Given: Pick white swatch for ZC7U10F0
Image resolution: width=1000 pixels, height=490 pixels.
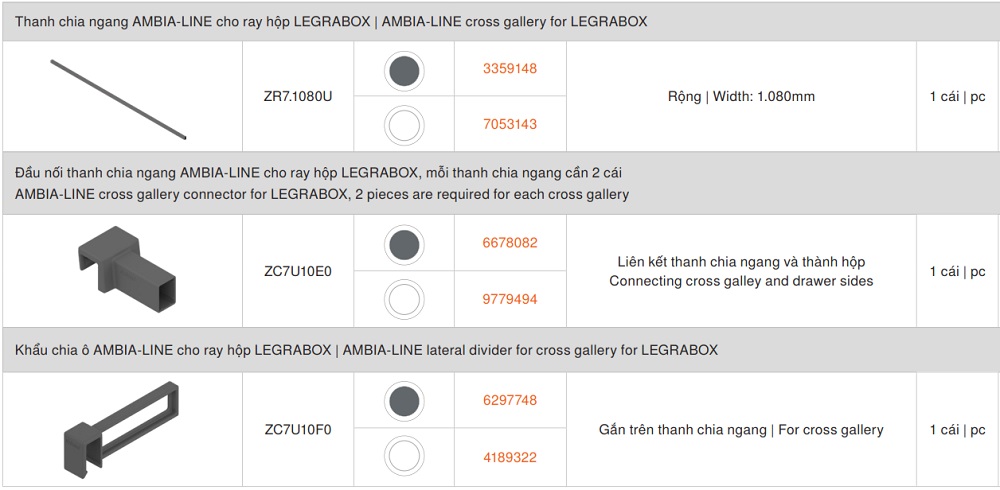Looking at the screenshot, I should tap(404, 457).
